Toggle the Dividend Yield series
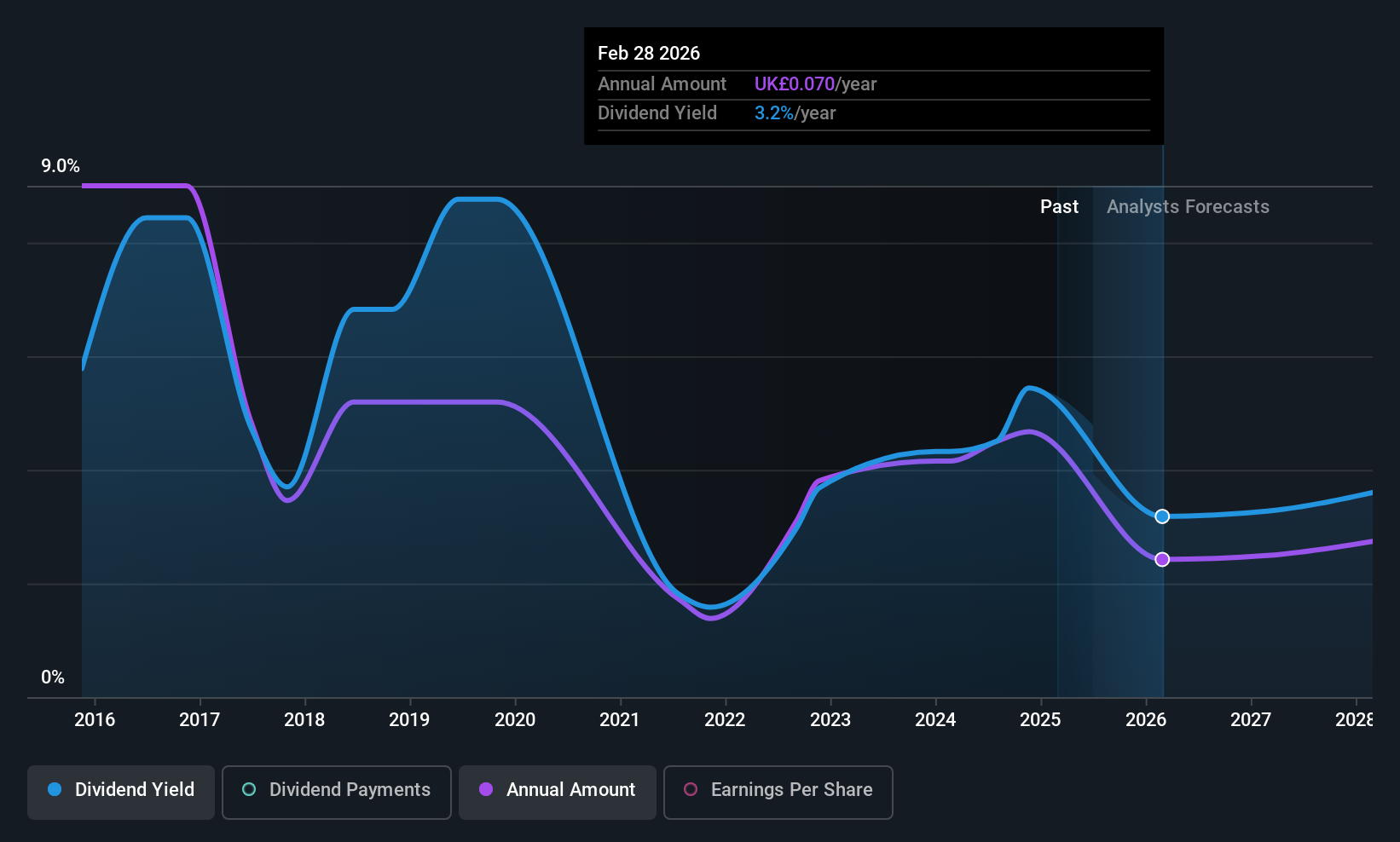This screenshot has height=842, width=1400. click(121, 793)
